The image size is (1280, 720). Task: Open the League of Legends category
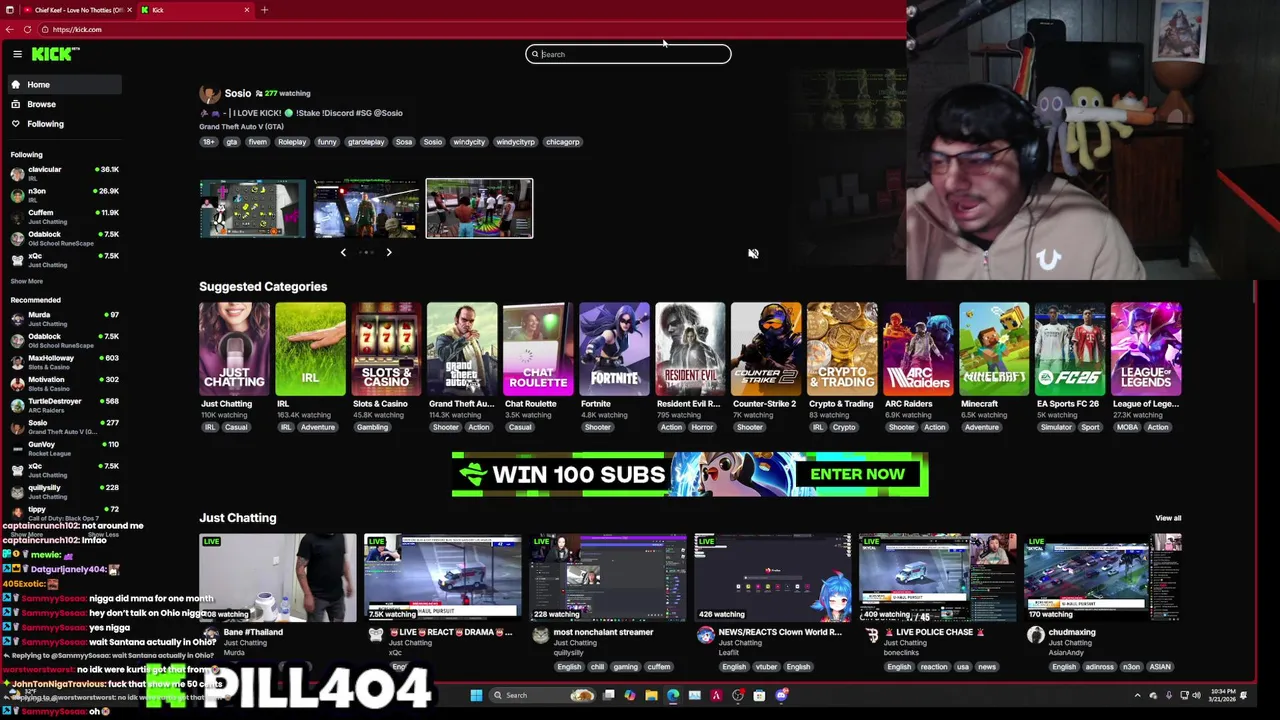click(1146, 349)
